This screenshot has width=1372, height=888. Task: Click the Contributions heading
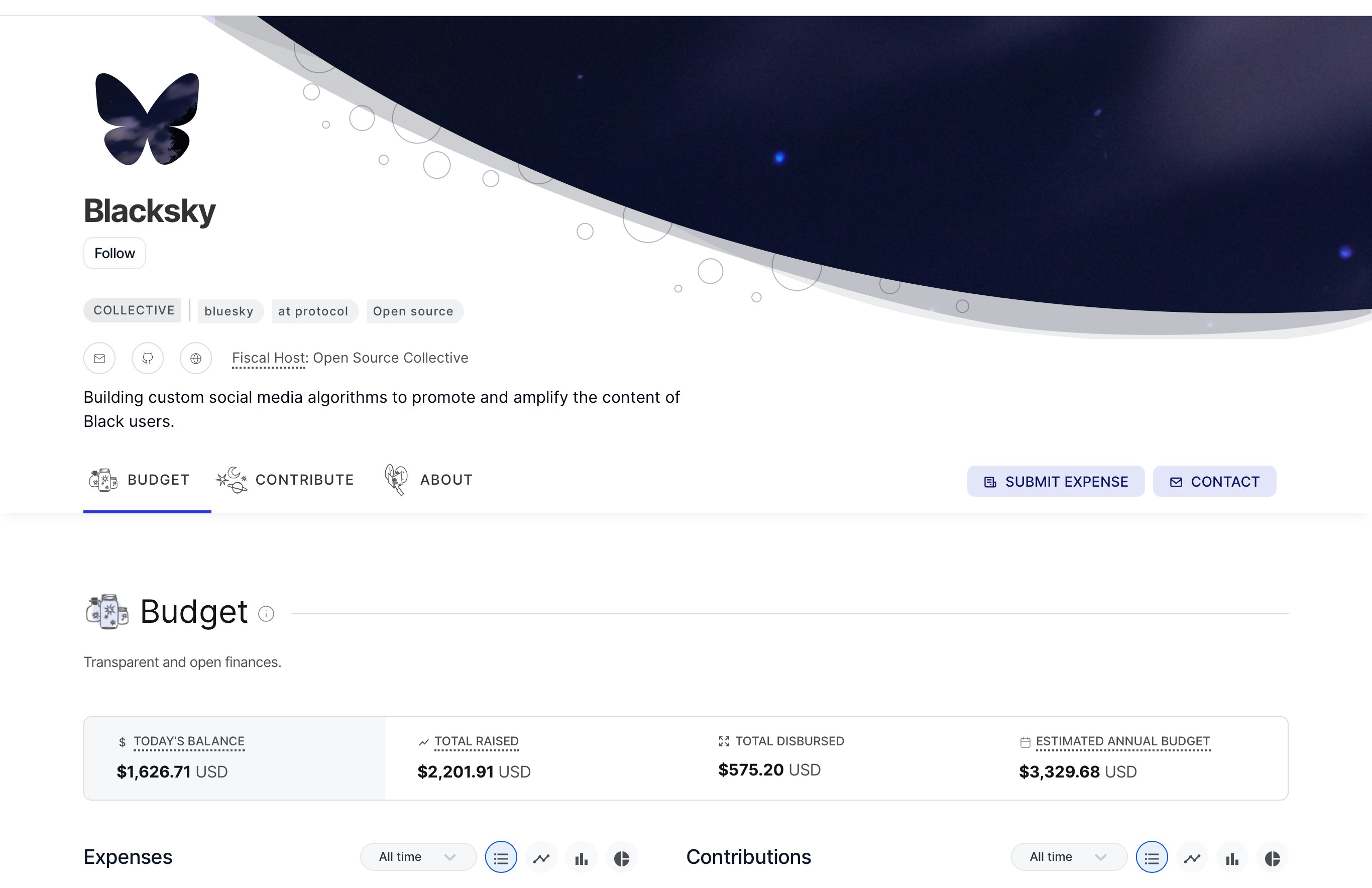[748, 857]
